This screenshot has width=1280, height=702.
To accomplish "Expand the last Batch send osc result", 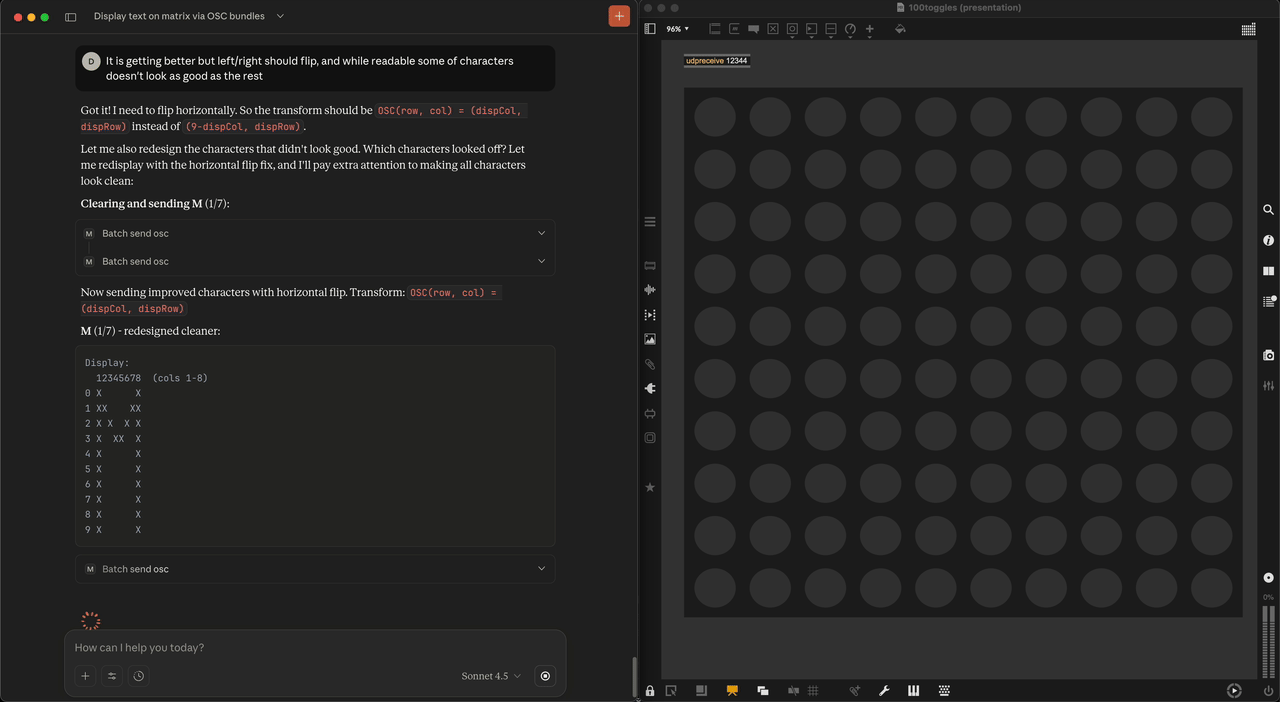I will [x=541, y=569].
